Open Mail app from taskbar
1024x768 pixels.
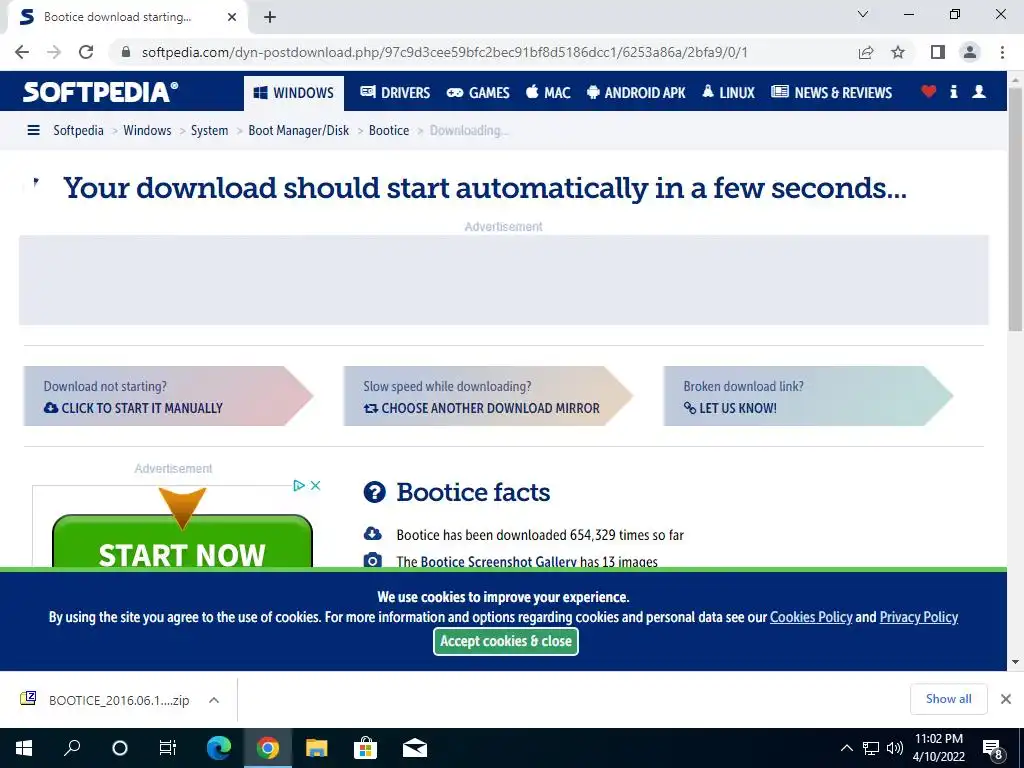coord(415,748)
